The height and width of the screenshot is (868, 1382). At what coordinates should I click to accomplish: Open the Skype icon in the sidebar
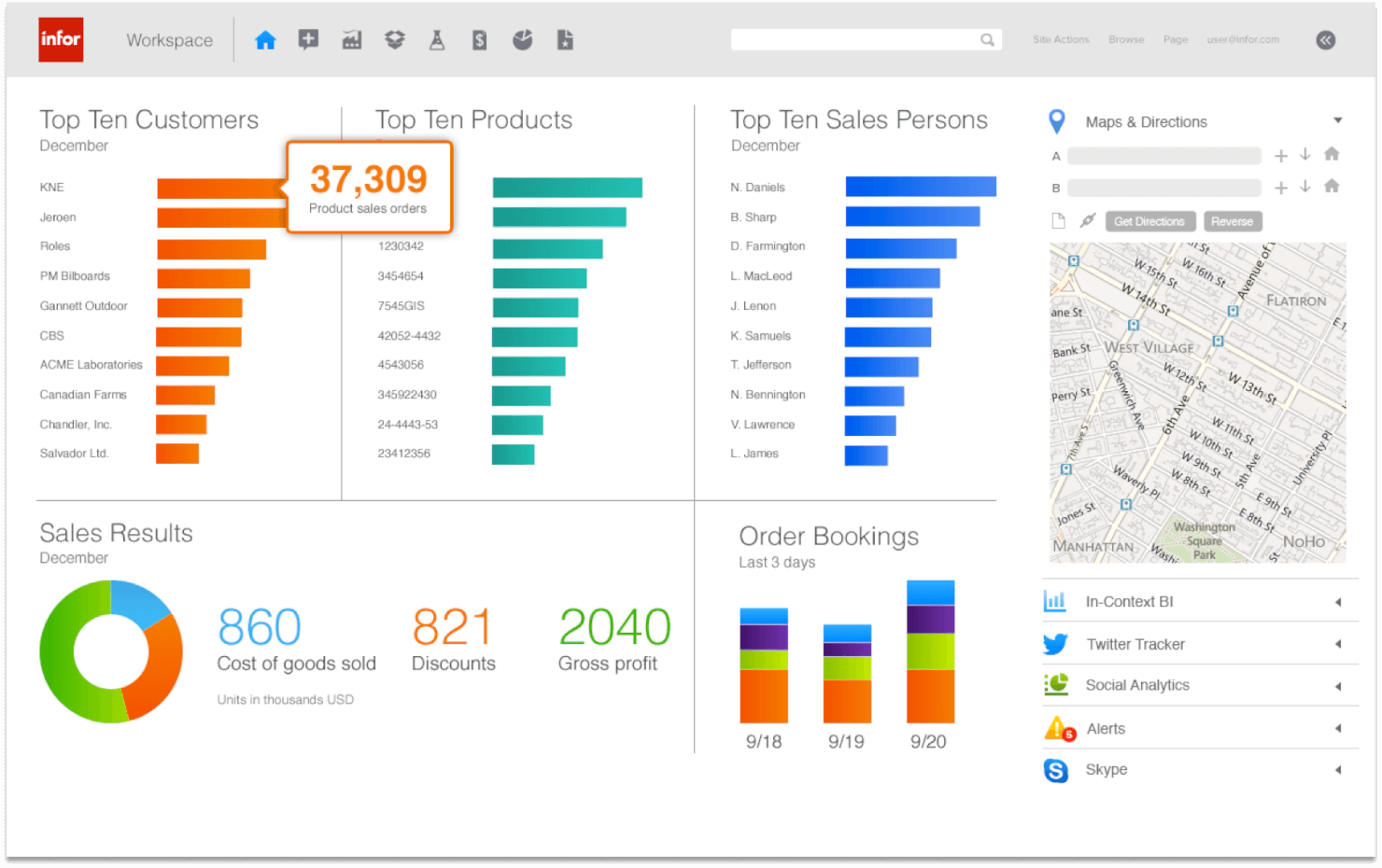click(1055, 770)
